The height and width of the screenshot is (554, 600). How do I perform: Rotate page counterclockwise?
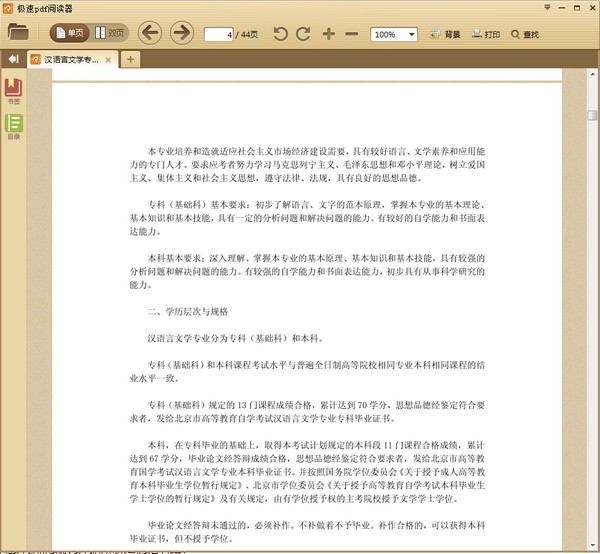[x=280, y=34]
